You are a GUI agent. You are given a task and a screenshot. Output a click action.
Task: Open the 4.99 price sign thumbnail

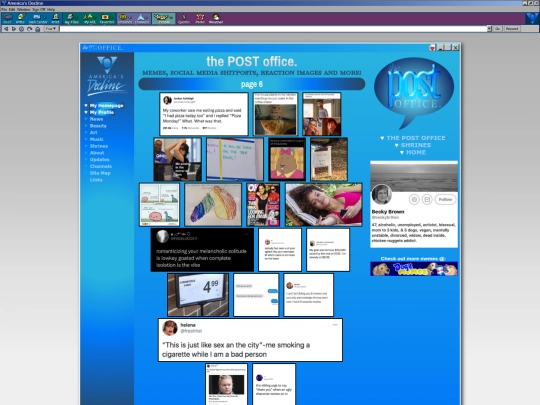(198, 295)
